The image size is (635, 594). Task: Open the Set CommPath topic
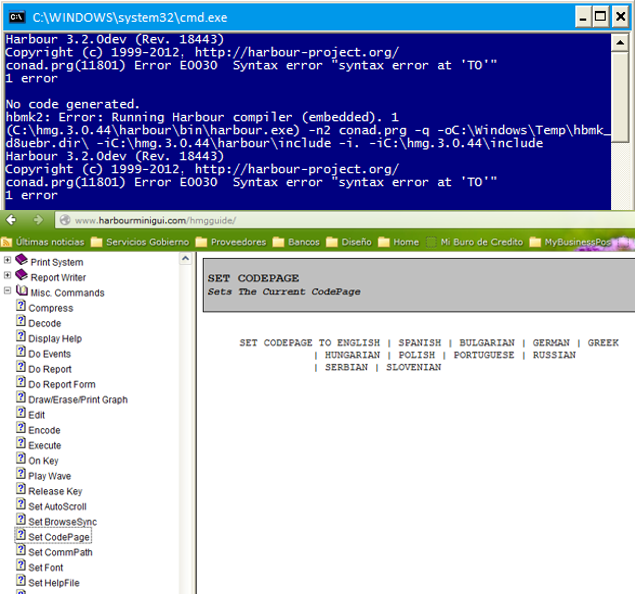(x=60, y=552)
